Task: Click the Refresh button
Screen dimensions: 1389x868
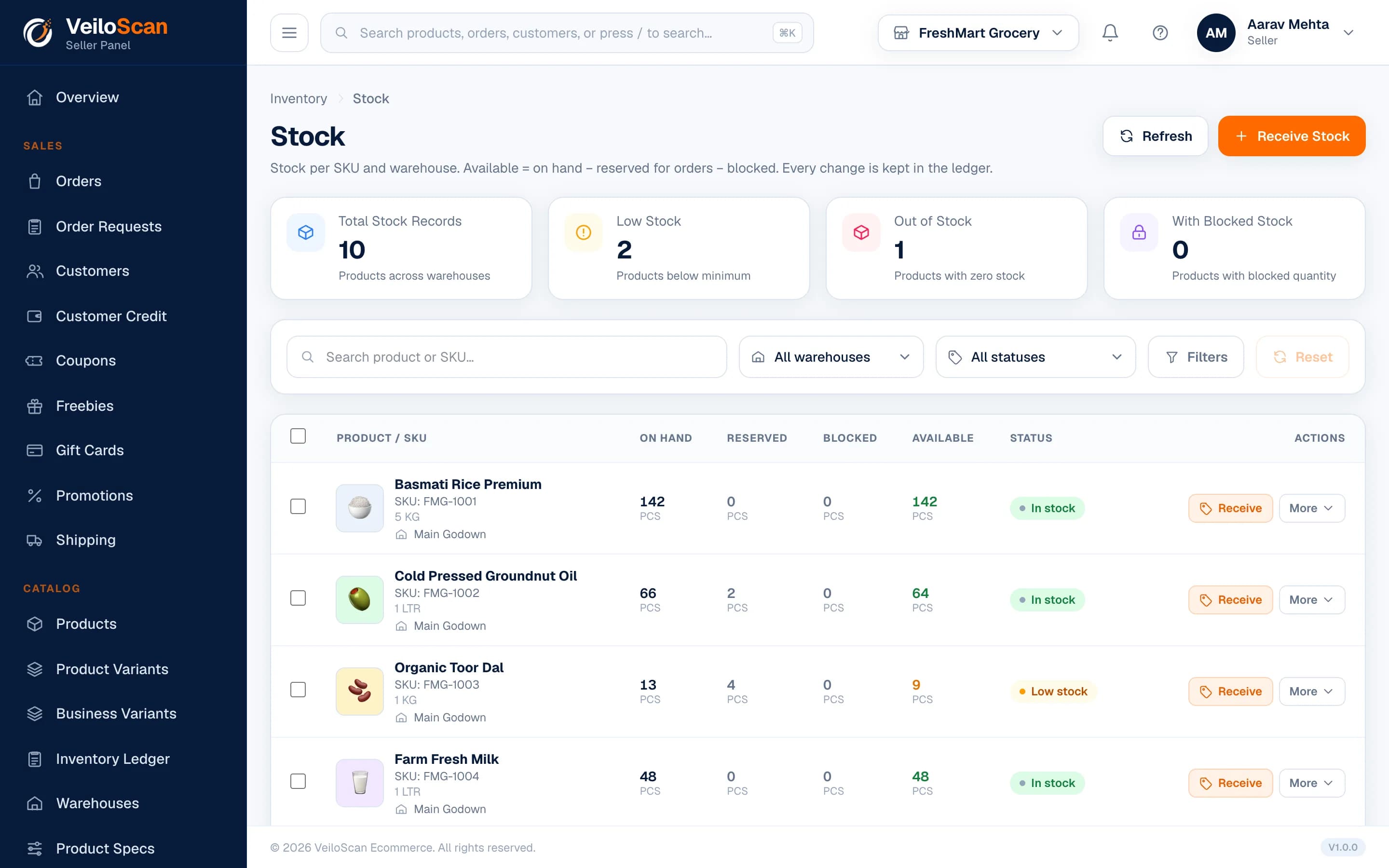Action: (x=1155, y=136)
